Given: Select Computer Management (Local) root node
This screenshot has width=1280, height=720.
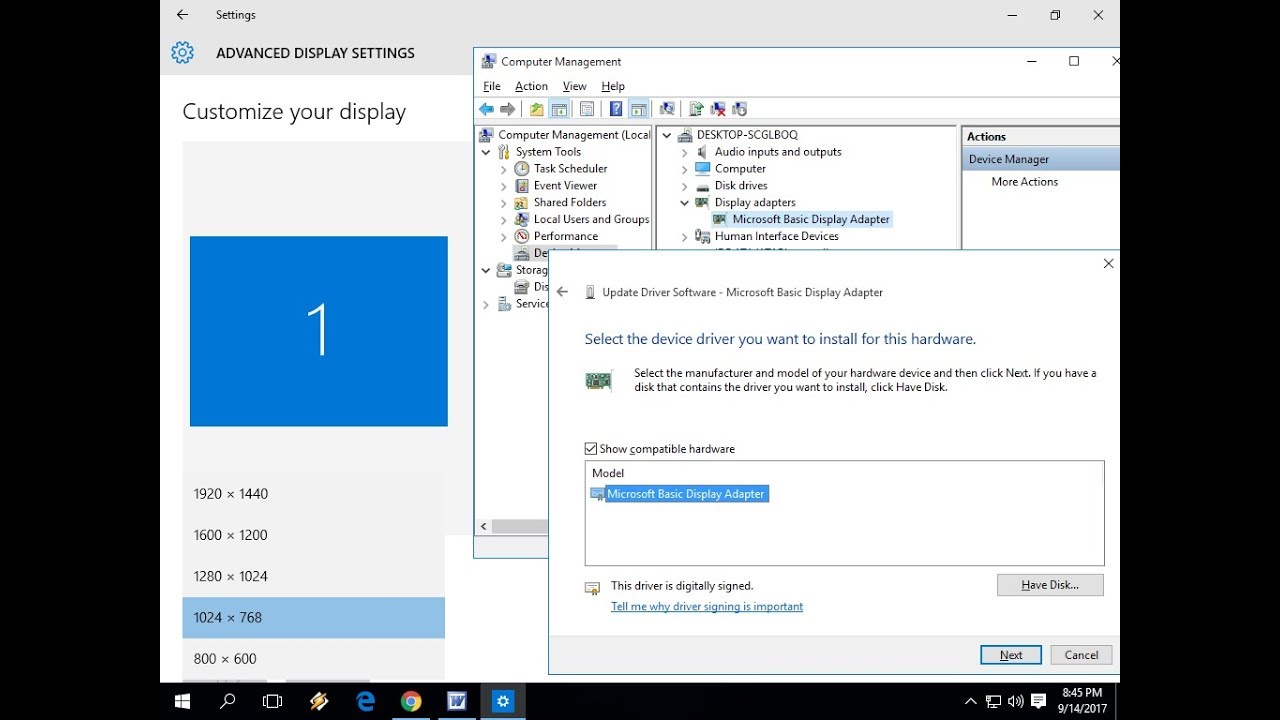Looking at the screenshot, I should tap(565, 135).
